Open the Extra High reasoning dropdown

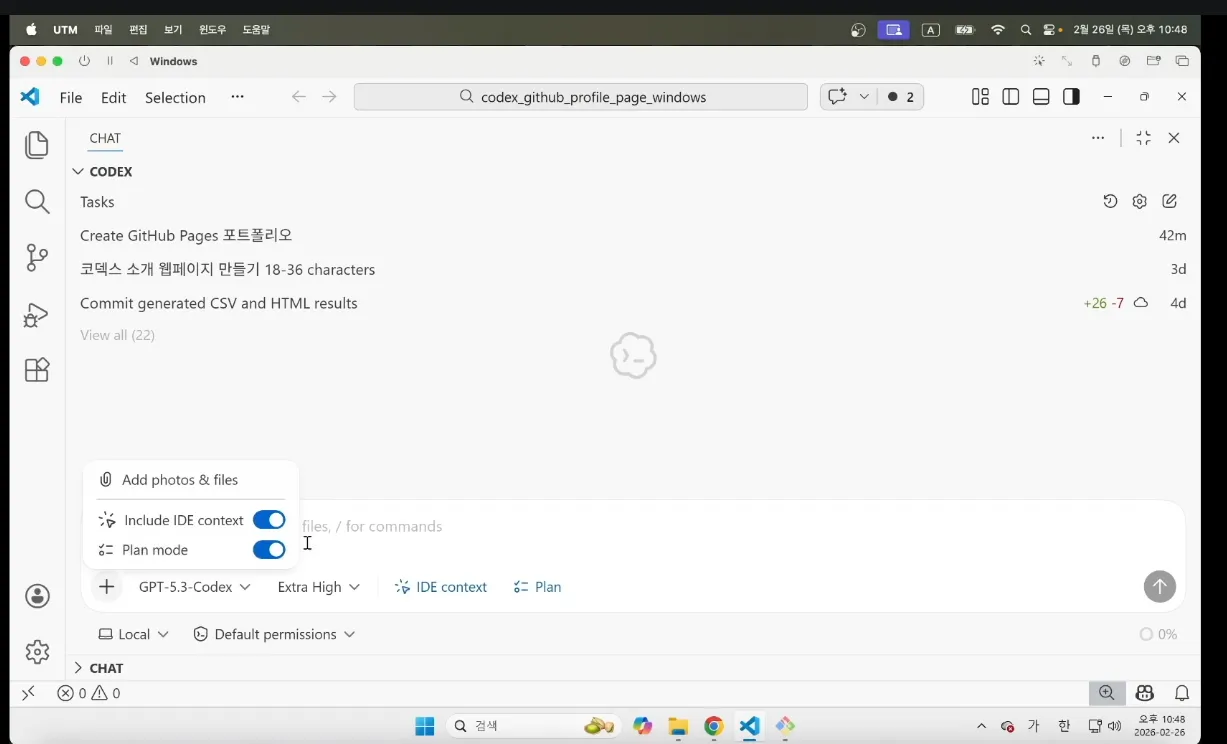[x=318, y=587]
